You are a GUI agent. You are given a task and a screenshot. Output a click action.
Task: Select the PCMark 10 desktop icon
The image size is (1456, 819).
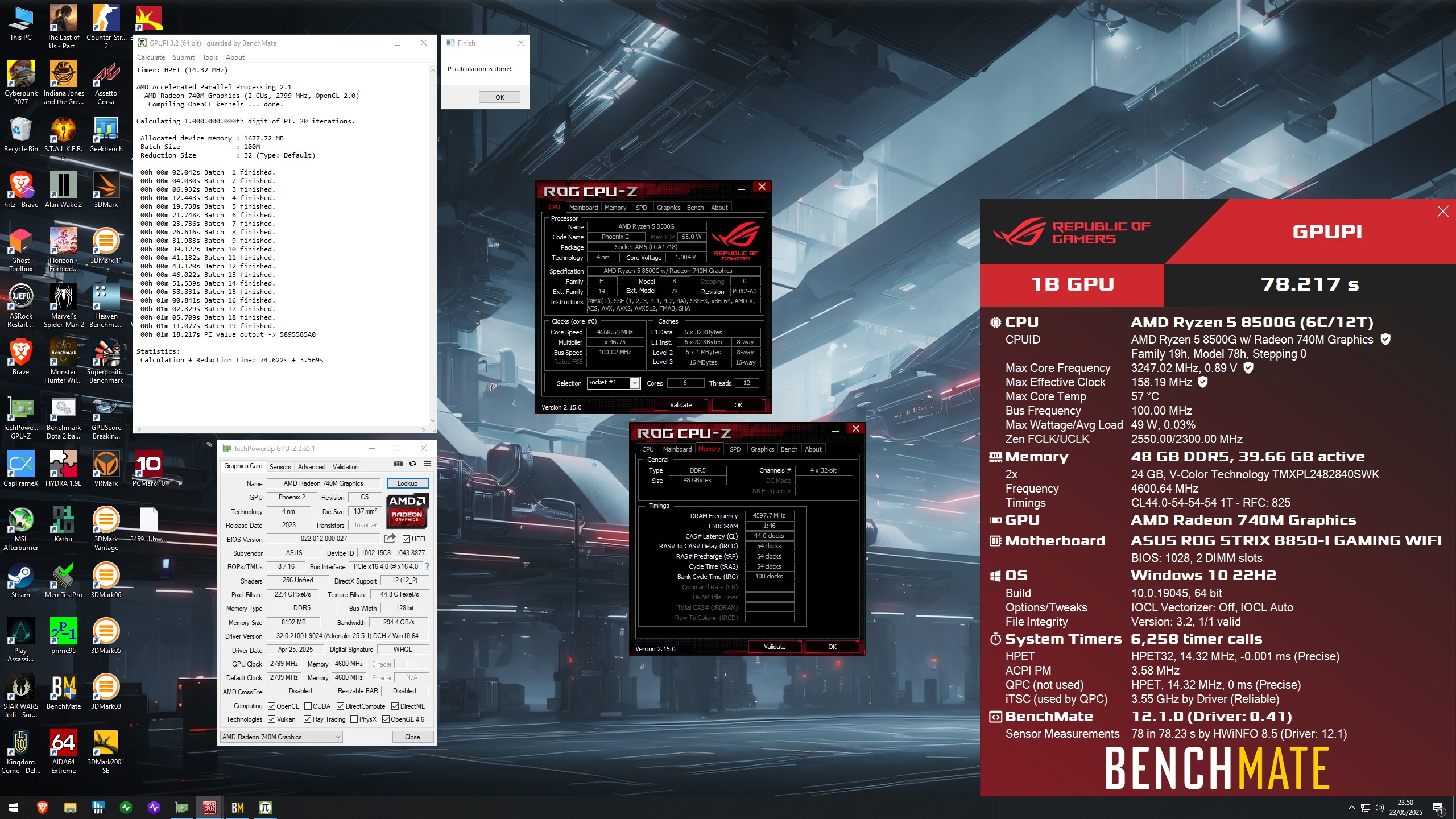[x=148, y=469]
